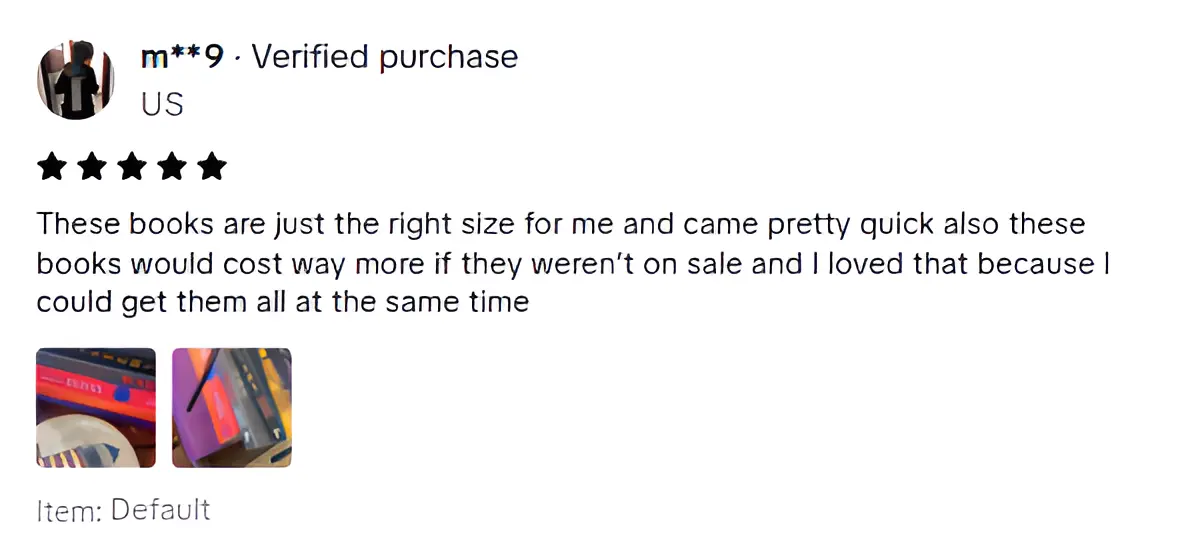This screenshot has width=1180, height=554.
Task: Open the purple book review photo
Action: pyautogui.click(x=232, y=407)
